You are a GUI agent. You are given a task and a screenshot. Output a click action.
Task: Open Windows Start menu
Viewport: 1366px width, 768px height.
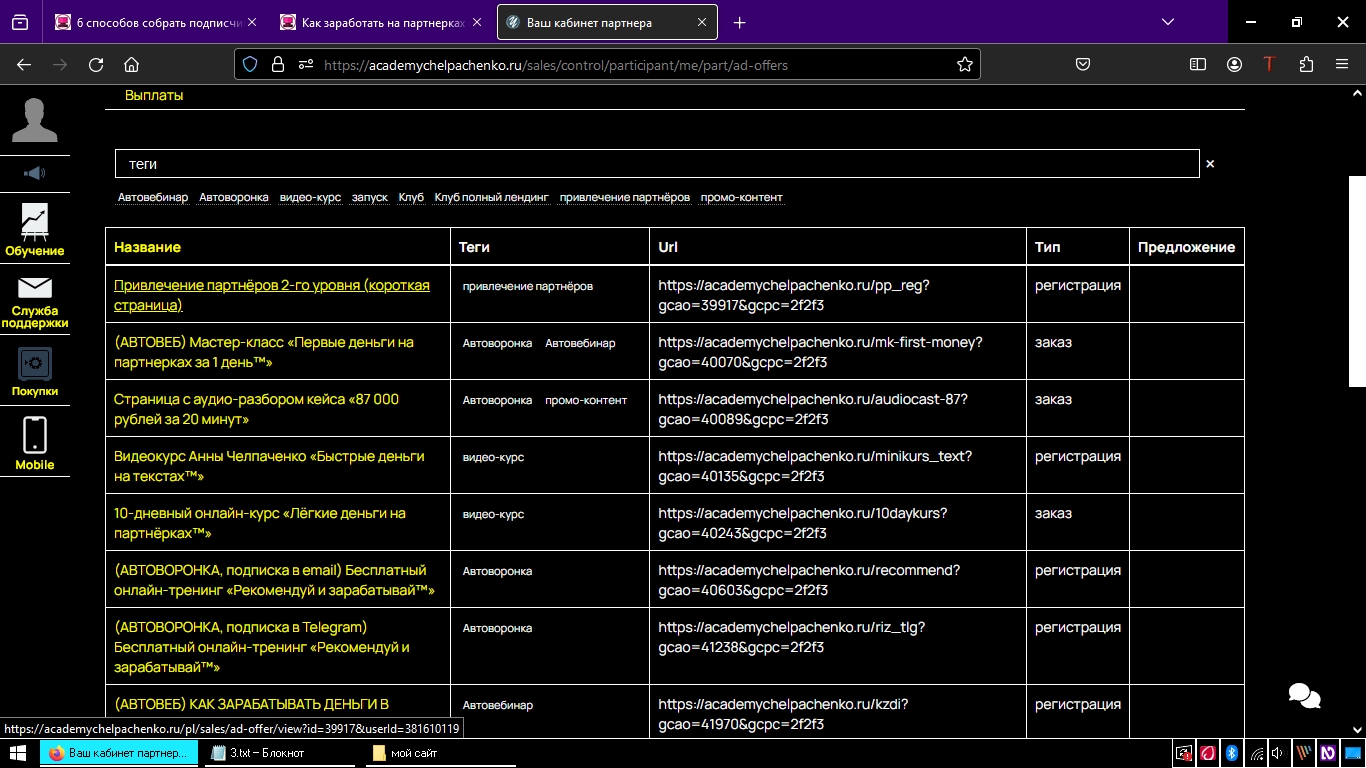[18, 752]
